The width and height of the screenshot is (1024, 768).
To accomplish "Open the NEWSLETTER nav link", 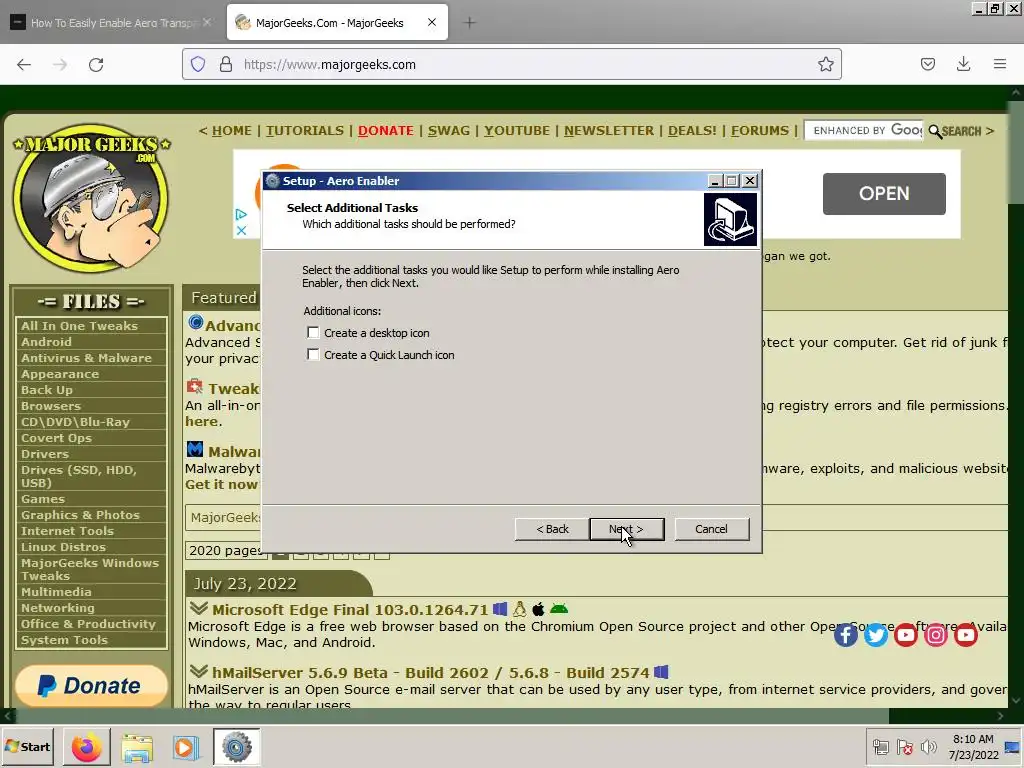I will tap(609, 131).
